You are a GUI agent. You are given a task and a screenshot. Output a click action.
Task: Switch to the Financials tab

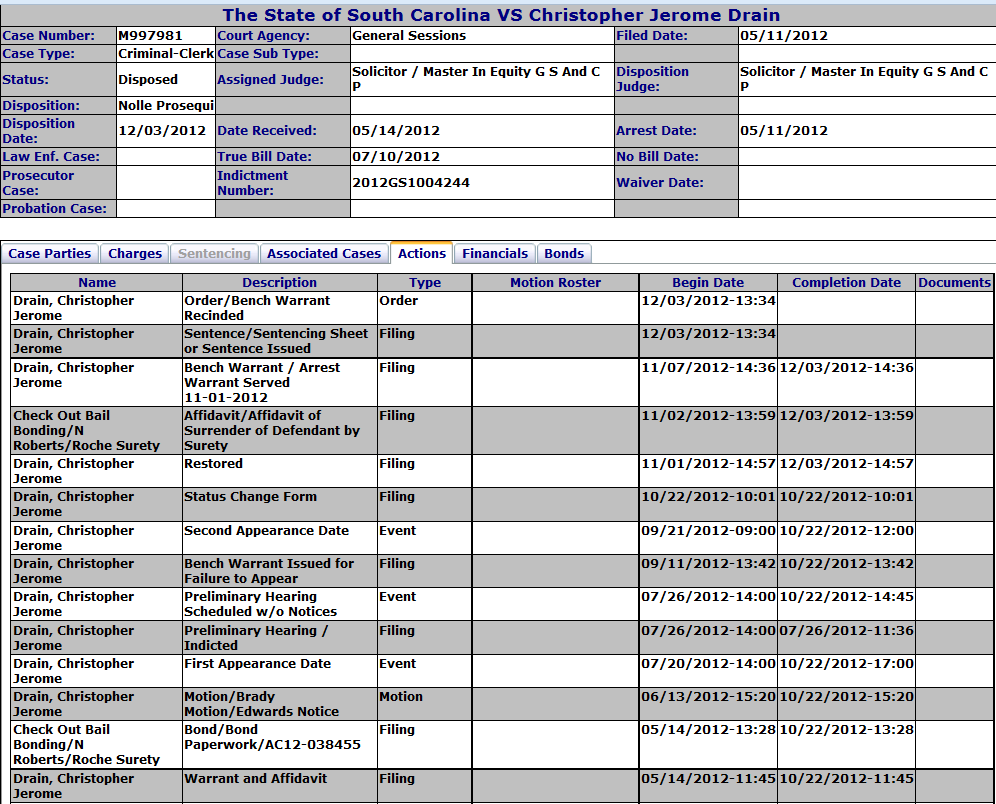coord(495,253)
